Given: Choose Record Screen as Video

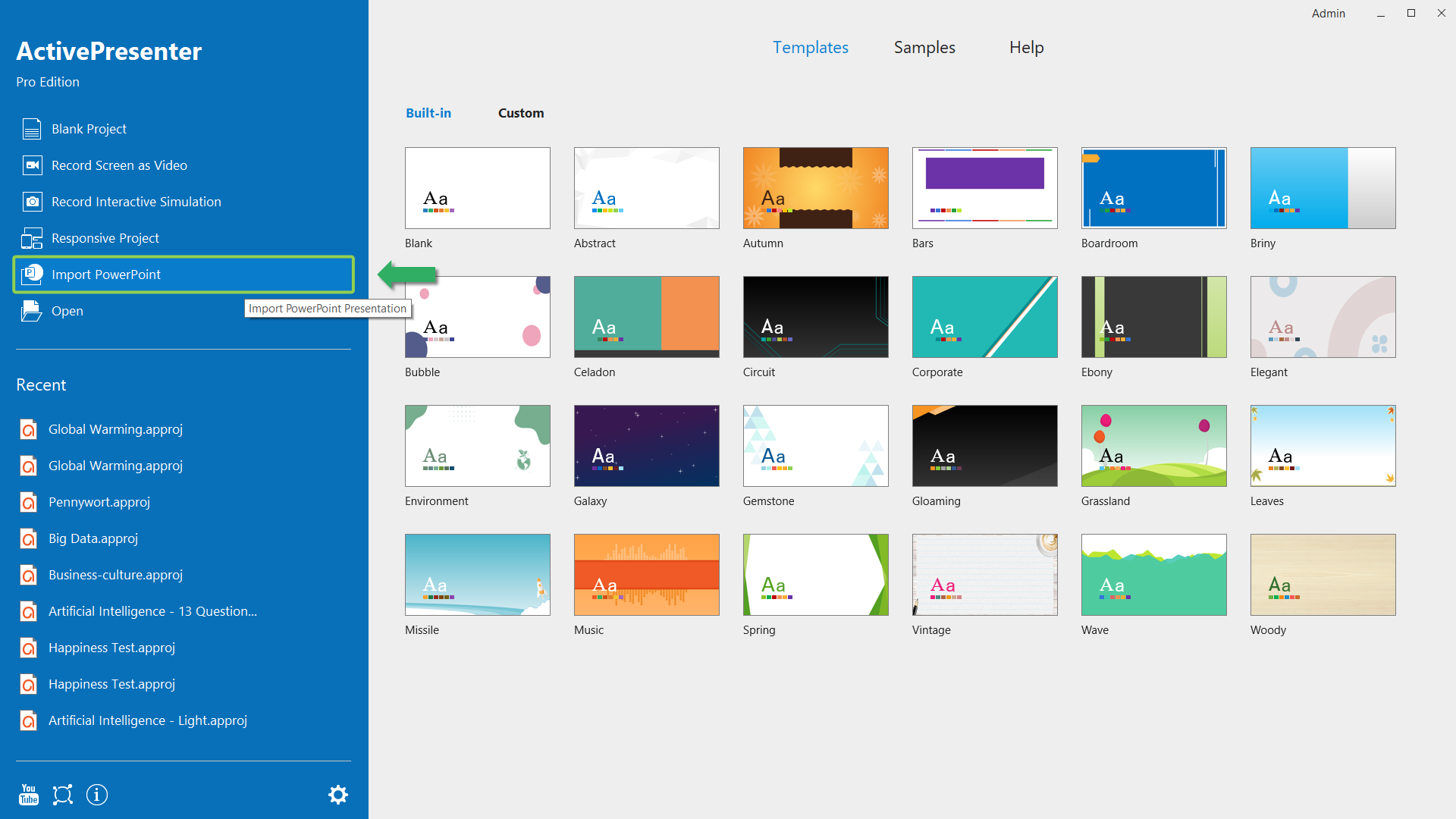Looking at the screenshot, I should pos(119,165).
